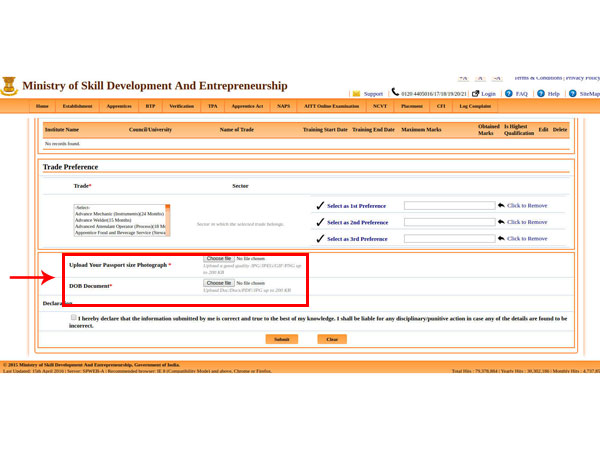Open the SiteMap link
Screen dimensions: 600x450
point(589,94)
